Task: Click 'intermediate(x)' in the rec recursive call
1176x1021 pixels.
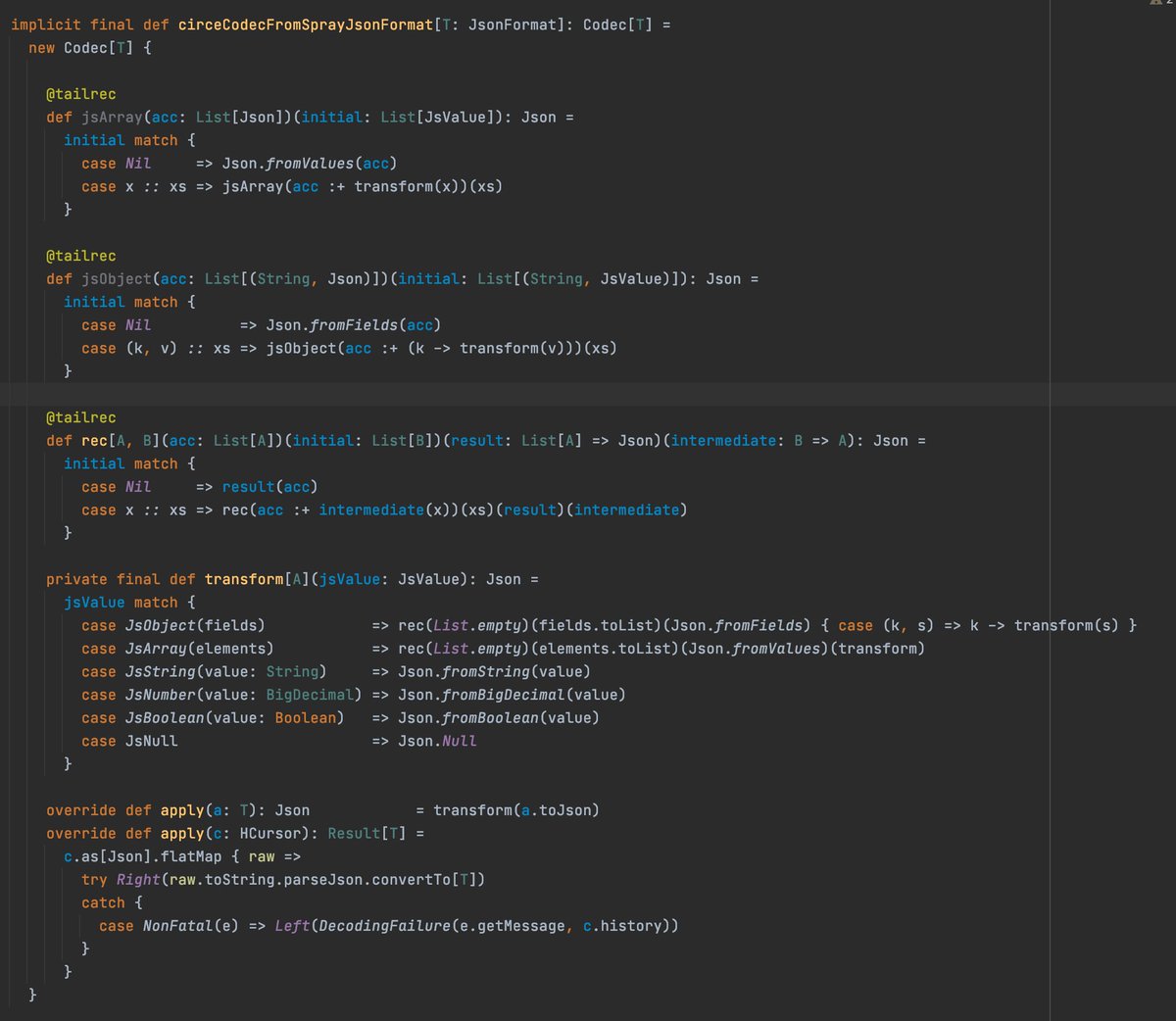Action: 384,510
